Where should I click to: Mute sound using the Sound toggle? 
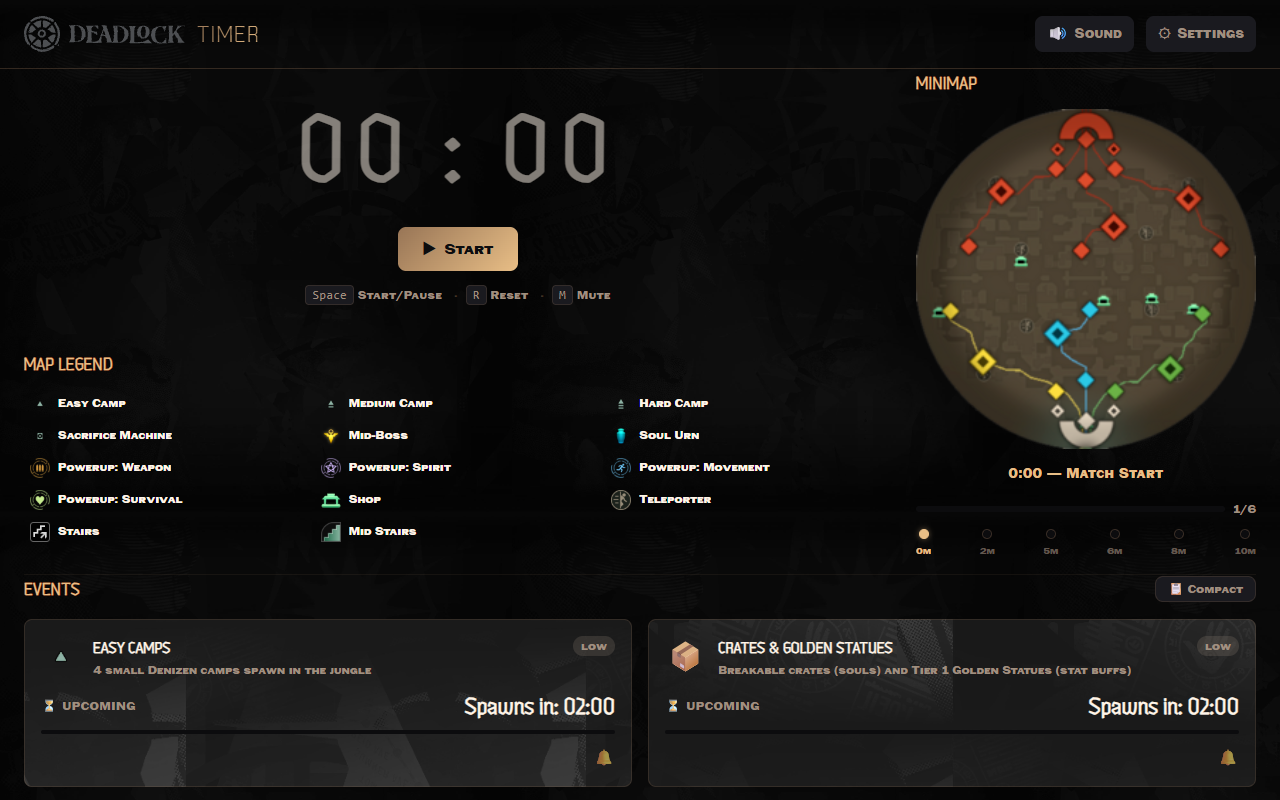click(1084, 33)
